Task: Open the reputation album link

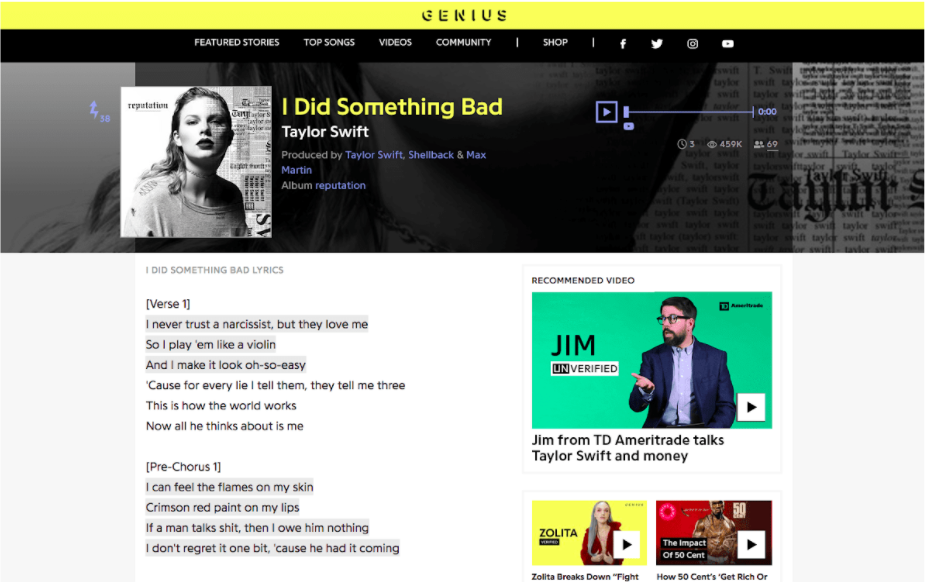Action: coord(340,185)
